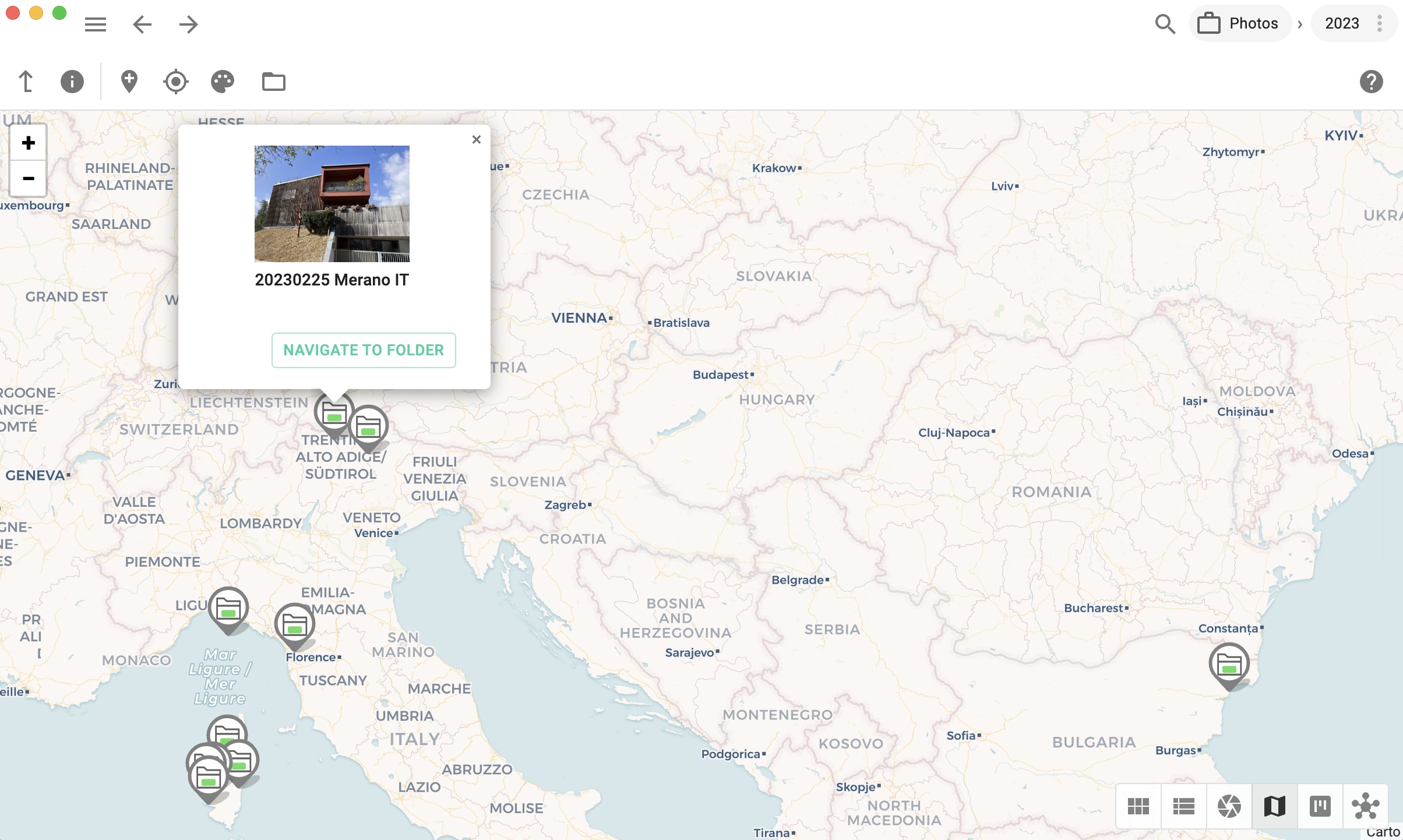Toggle the camera/shutter icon view

point(1229,806)
